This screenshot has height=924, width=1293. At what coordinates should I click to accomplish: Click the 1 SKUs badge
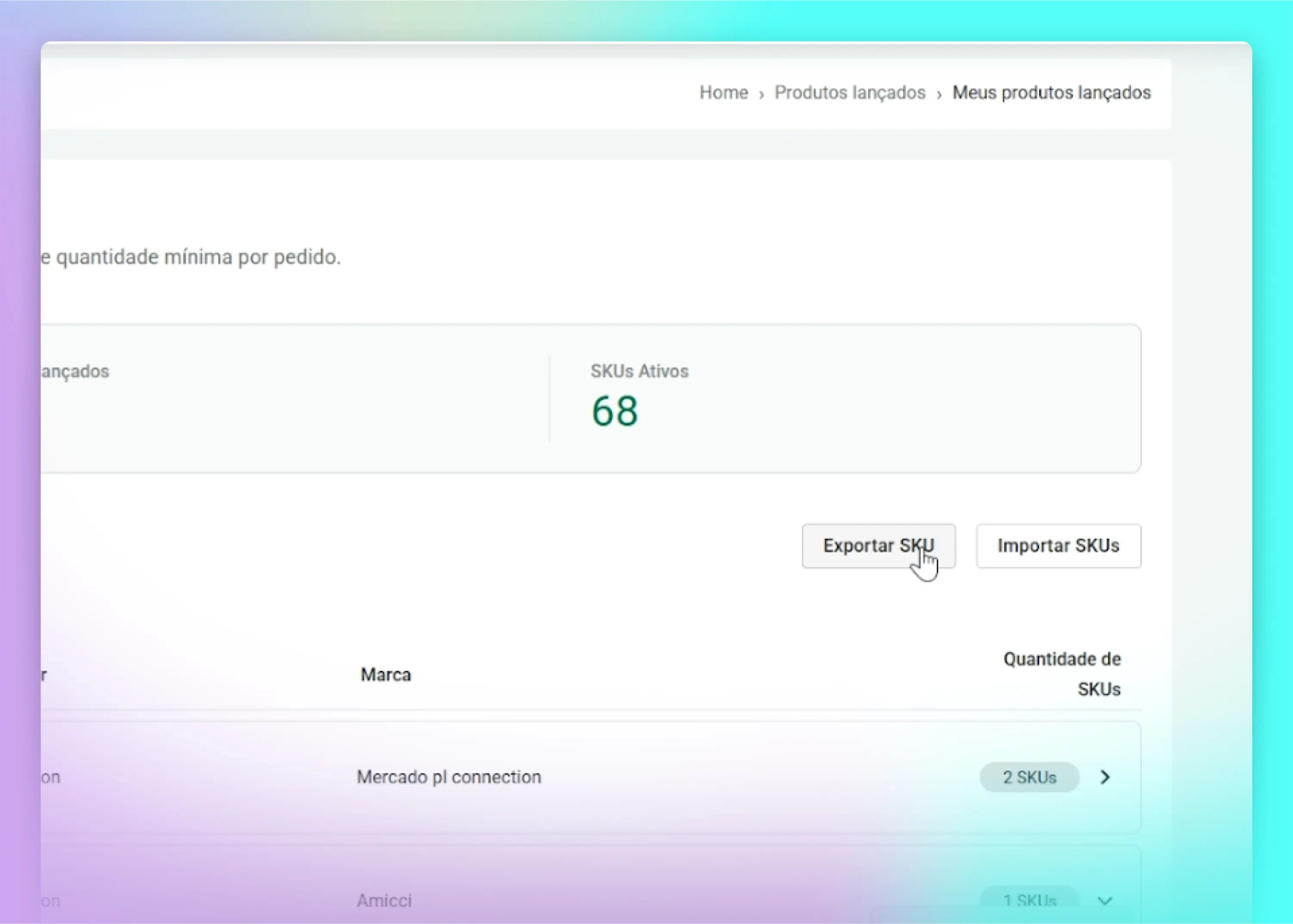[x=1029, y=901]
